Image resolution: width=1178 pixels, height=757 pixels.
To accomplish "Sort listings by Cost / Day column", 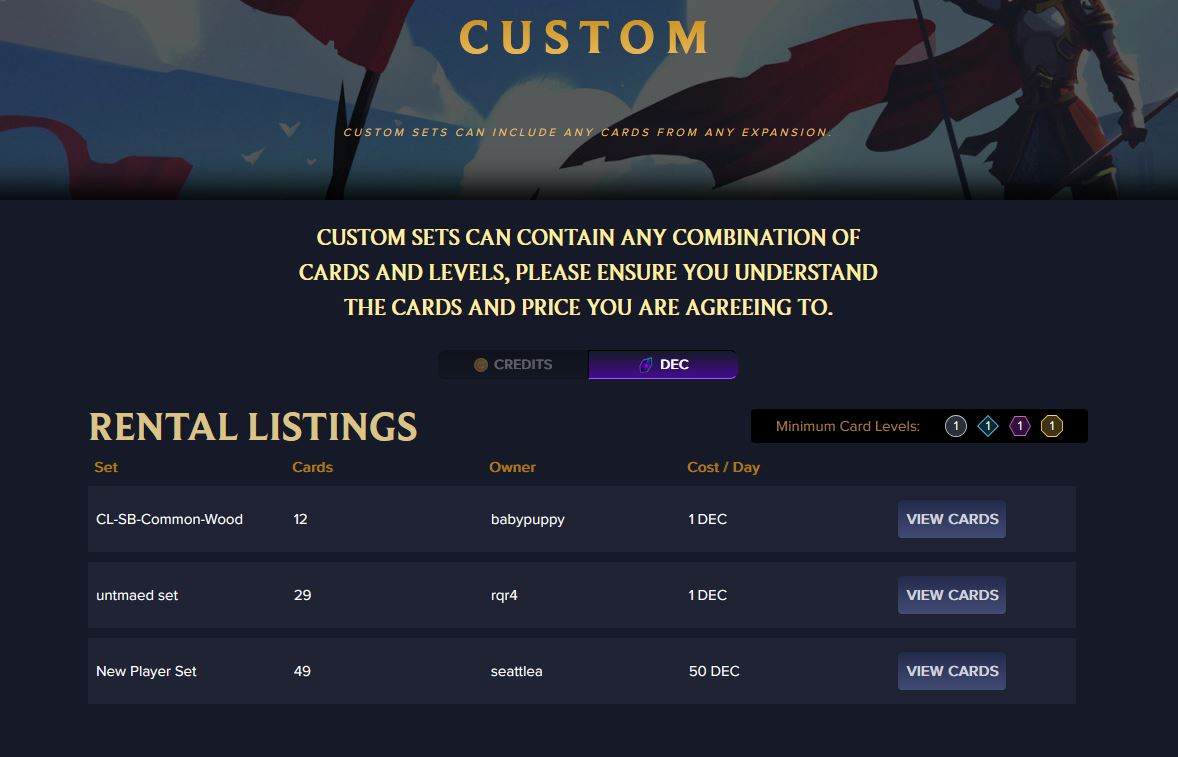I will tap(723, 467).
